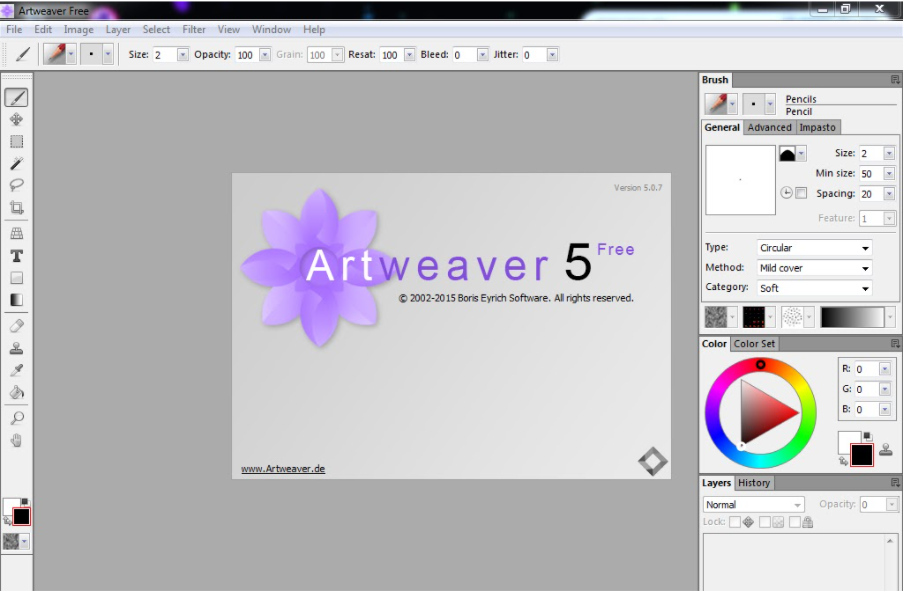The height and width of the screenshot is (593, 904).
Task: Open the Filter menu
Action: point(193,29)
